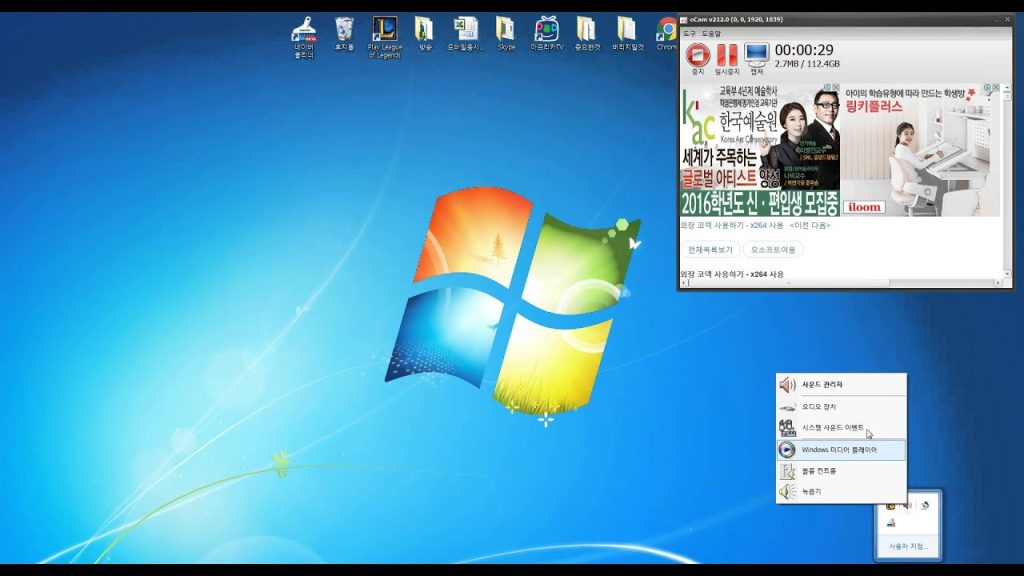Open the 도구 menu in oCam
Viewport: 1024px width, 576px height.
689,34
